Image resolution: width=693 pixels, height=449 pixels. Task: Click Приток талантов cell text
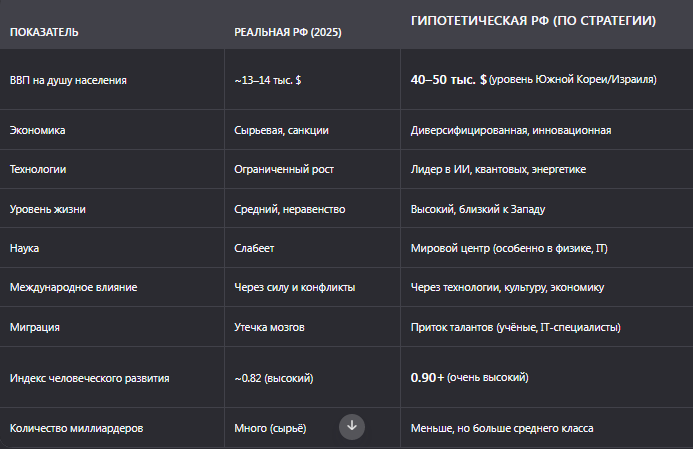tap(516, 327)
